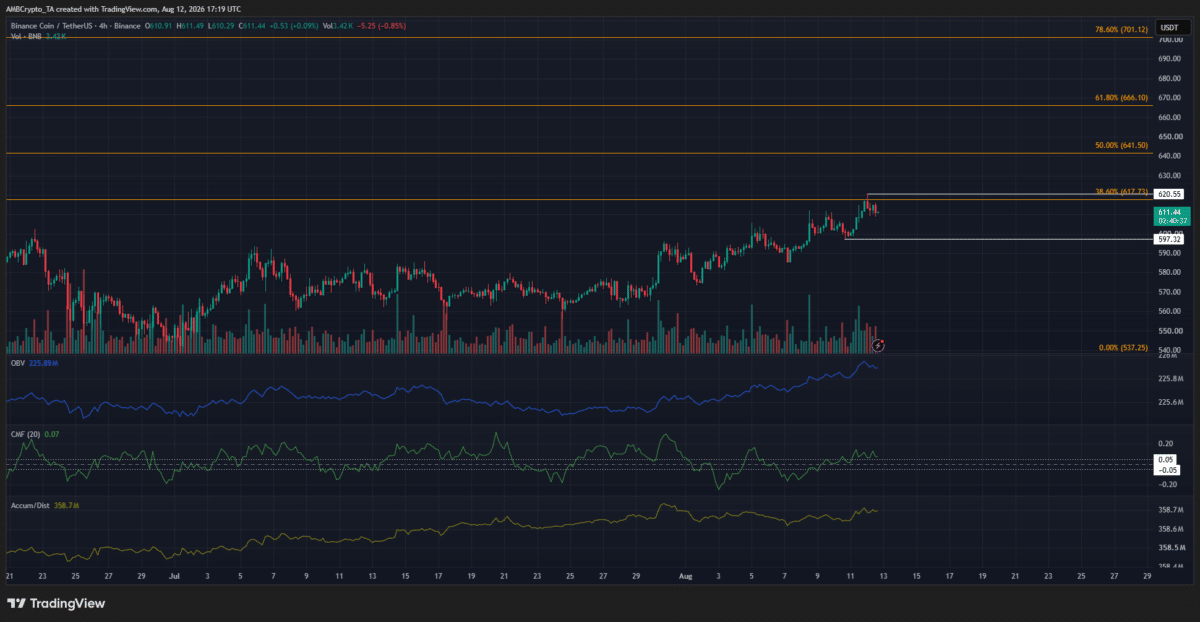1200x622 pixels.
Task: Click the -0.05 CMF level label
Action: 1168,470
